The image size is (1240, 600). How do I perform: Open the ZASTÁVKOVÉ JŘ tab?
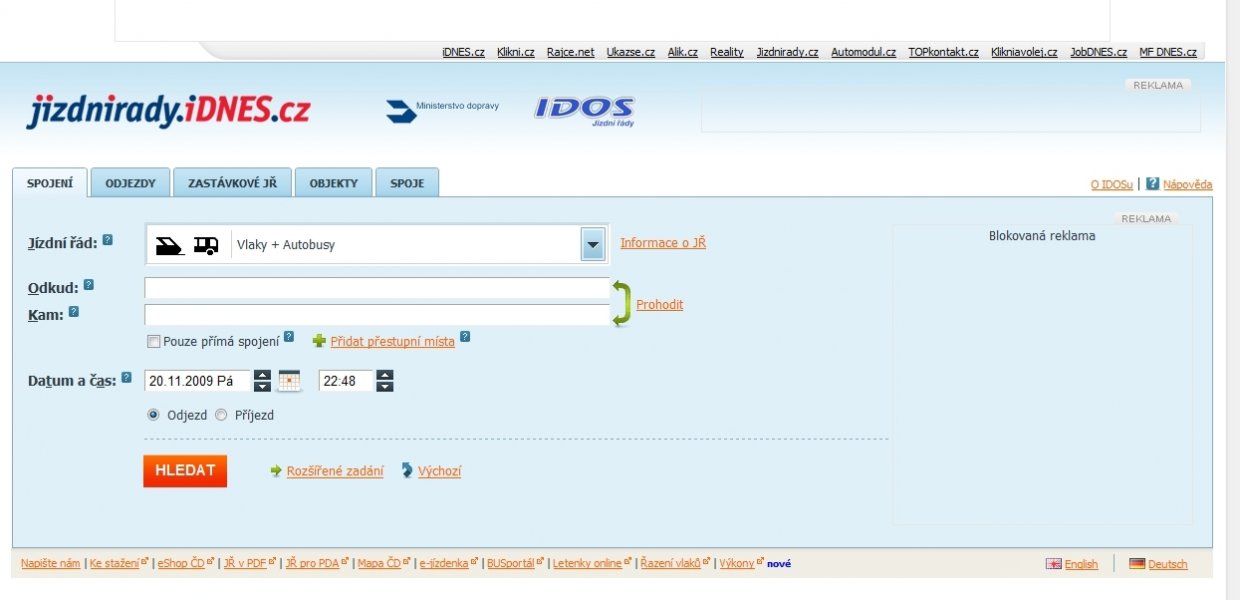pos(232,184)
